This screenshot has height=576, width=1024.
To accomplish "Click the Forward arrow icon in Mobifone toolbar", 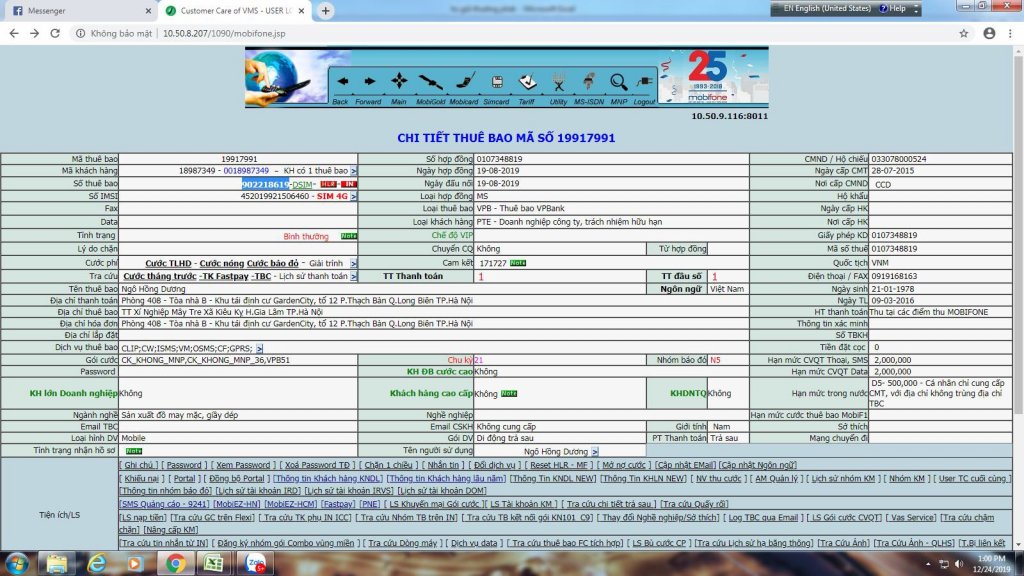I will point(370,82).
